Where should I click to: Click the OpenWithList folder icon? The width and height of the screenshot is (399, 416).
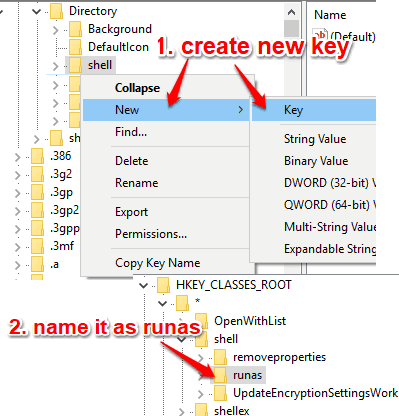tap(201, 321)
